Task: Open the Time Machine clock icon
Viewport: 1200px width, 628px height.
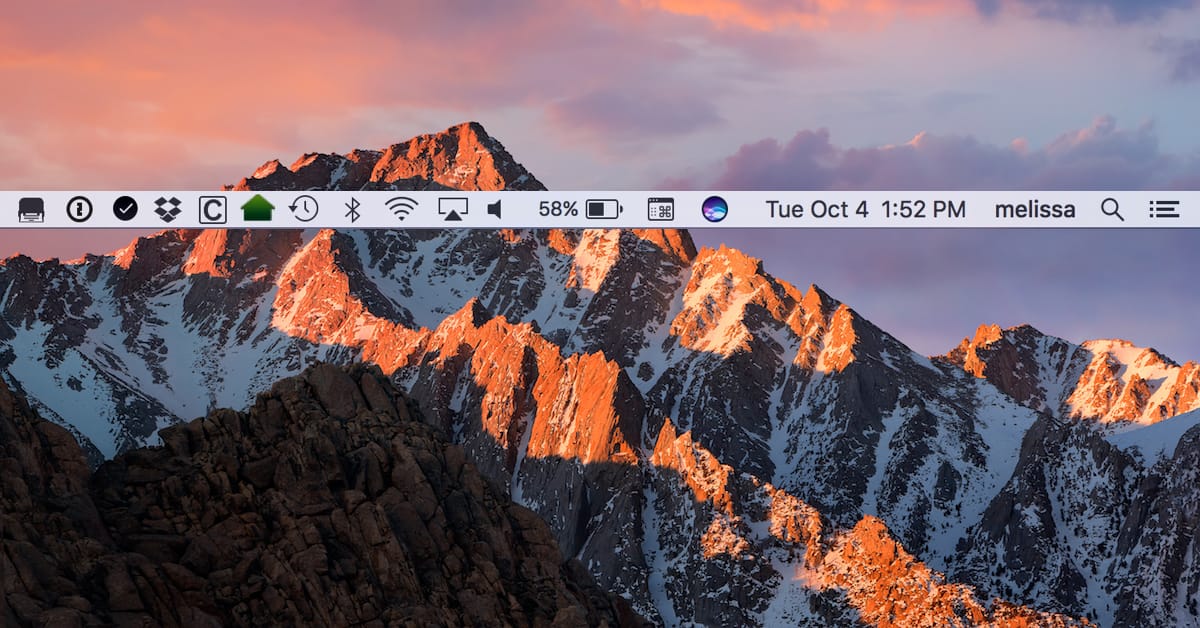Action: (x=304, y=209)
